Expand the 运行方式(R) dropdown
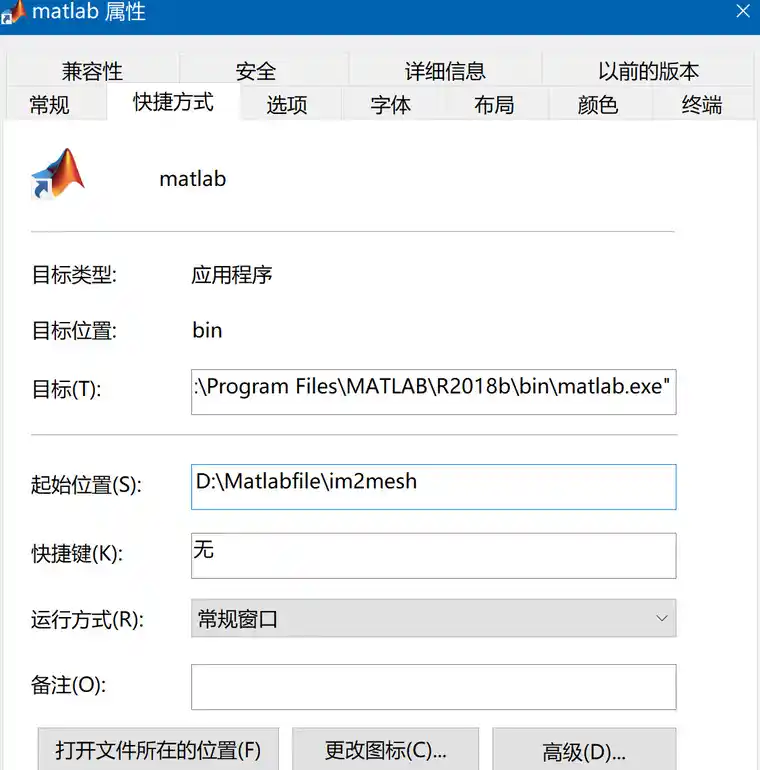 click(434, 618)
